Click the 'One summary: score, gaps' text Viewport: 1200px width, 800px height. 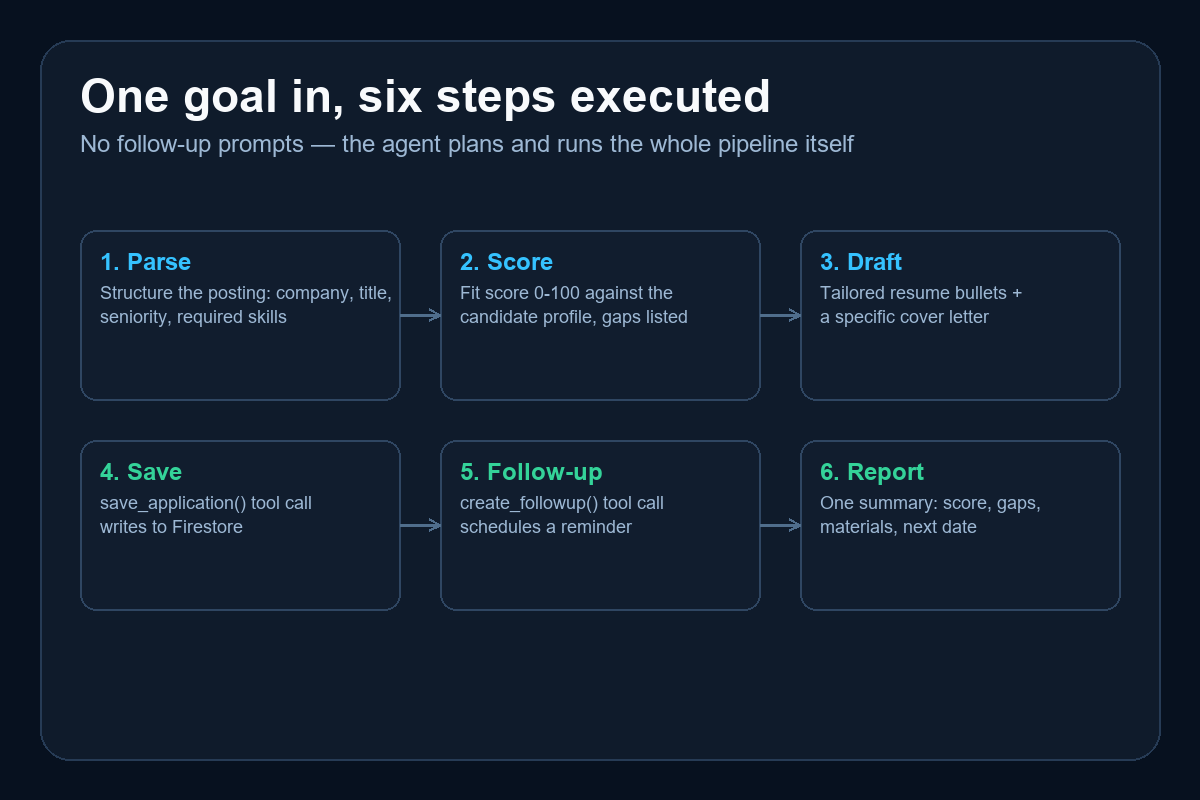pyautogui.click(x=930, y=503)
